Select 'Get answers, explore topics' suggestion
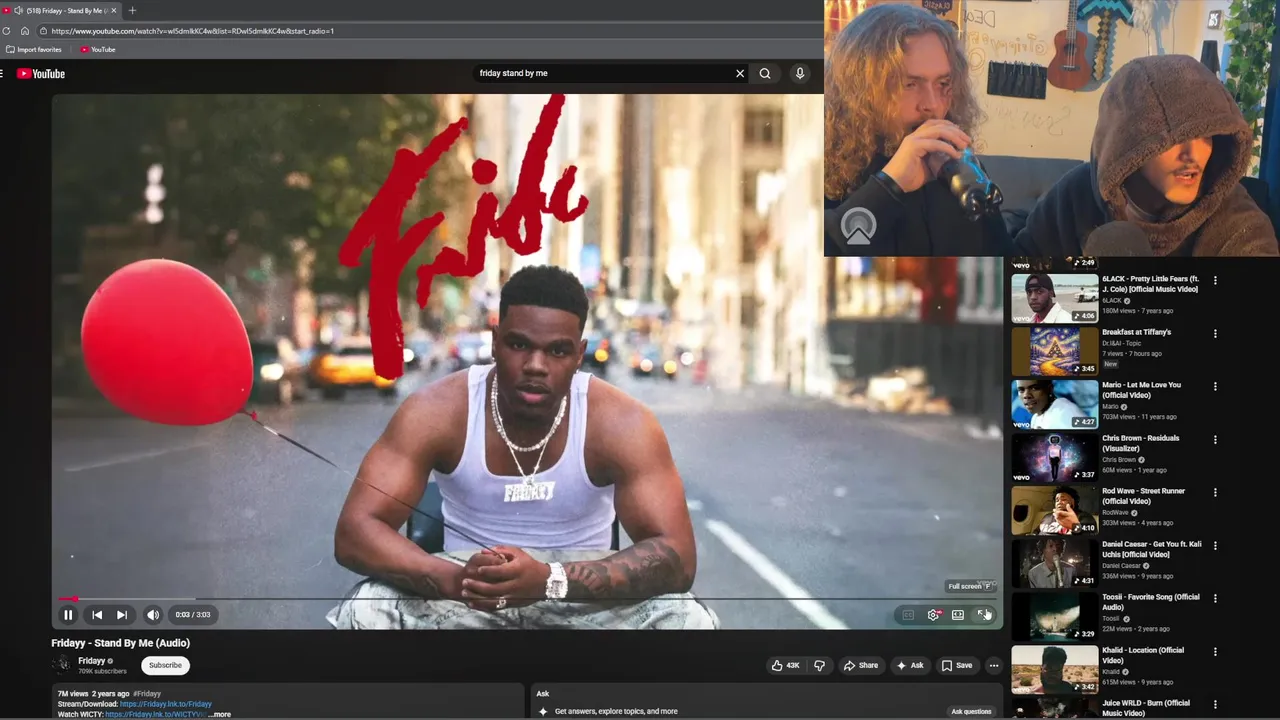 (616, 711)
